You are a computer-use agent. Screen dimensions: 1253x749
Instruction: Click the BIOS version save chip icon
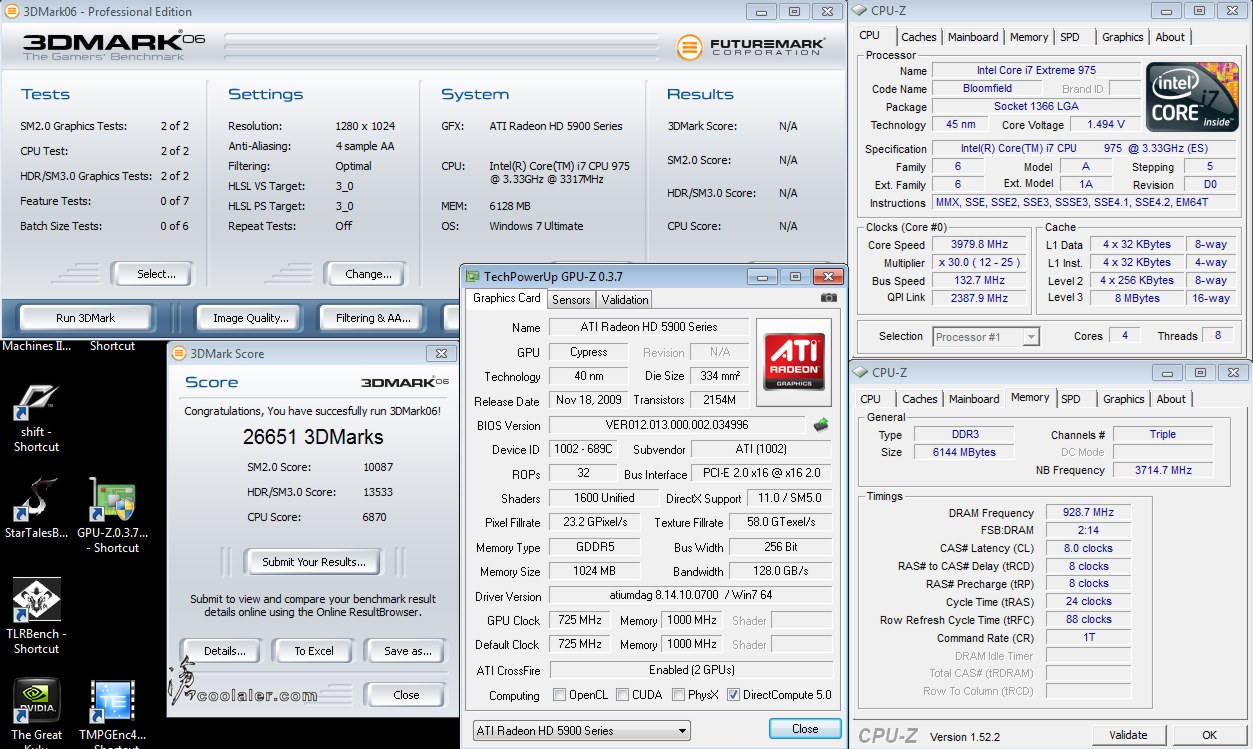[x=820, y=424]
